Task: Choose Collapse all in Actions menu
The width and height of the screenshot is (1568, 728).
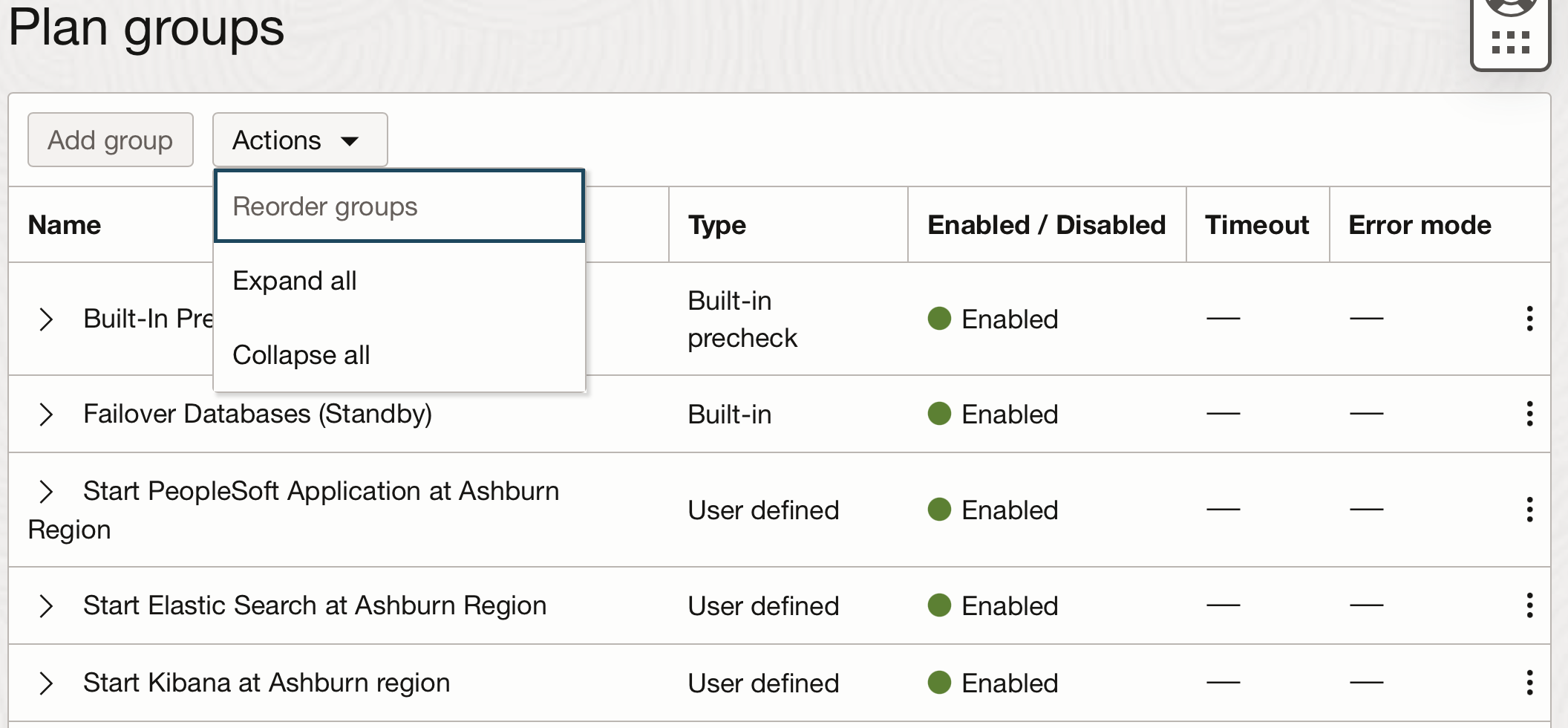Action: (x=301, y=355)
